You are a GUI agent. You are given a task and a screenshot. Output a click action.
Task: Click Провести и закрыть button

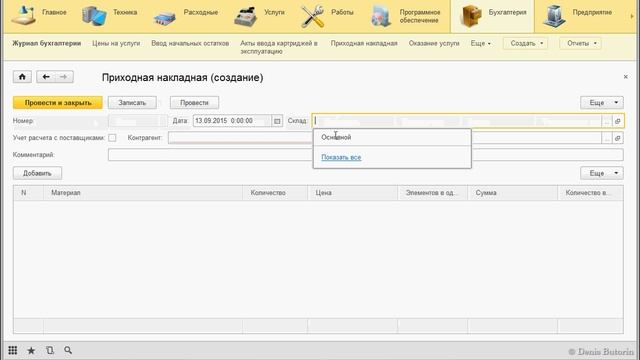58,103
